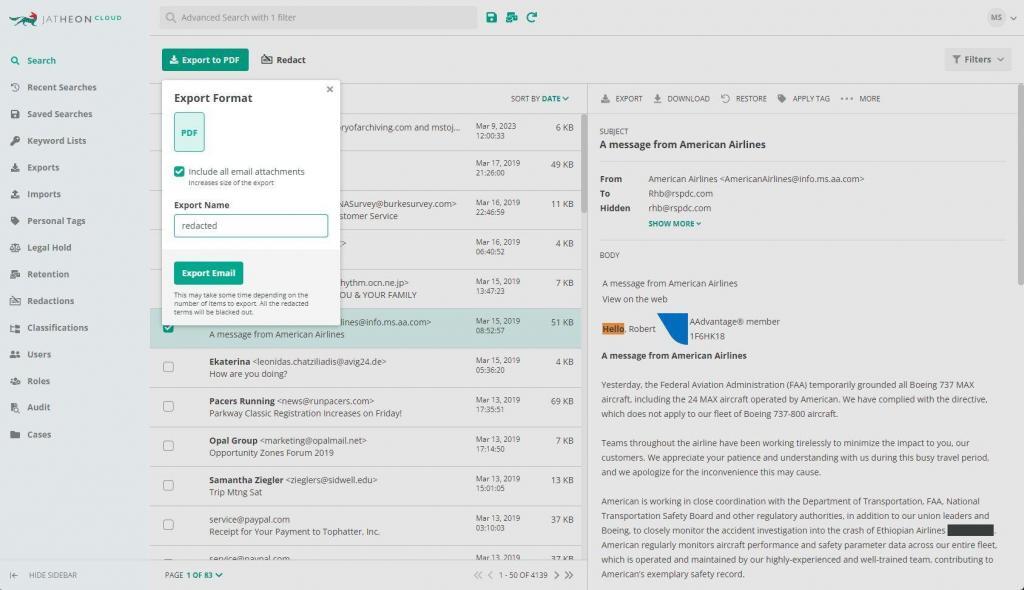This screenshot has width=1024, height=590.
Task: Click Download in the email preview toolbar
Action: [x=681, y=99]
